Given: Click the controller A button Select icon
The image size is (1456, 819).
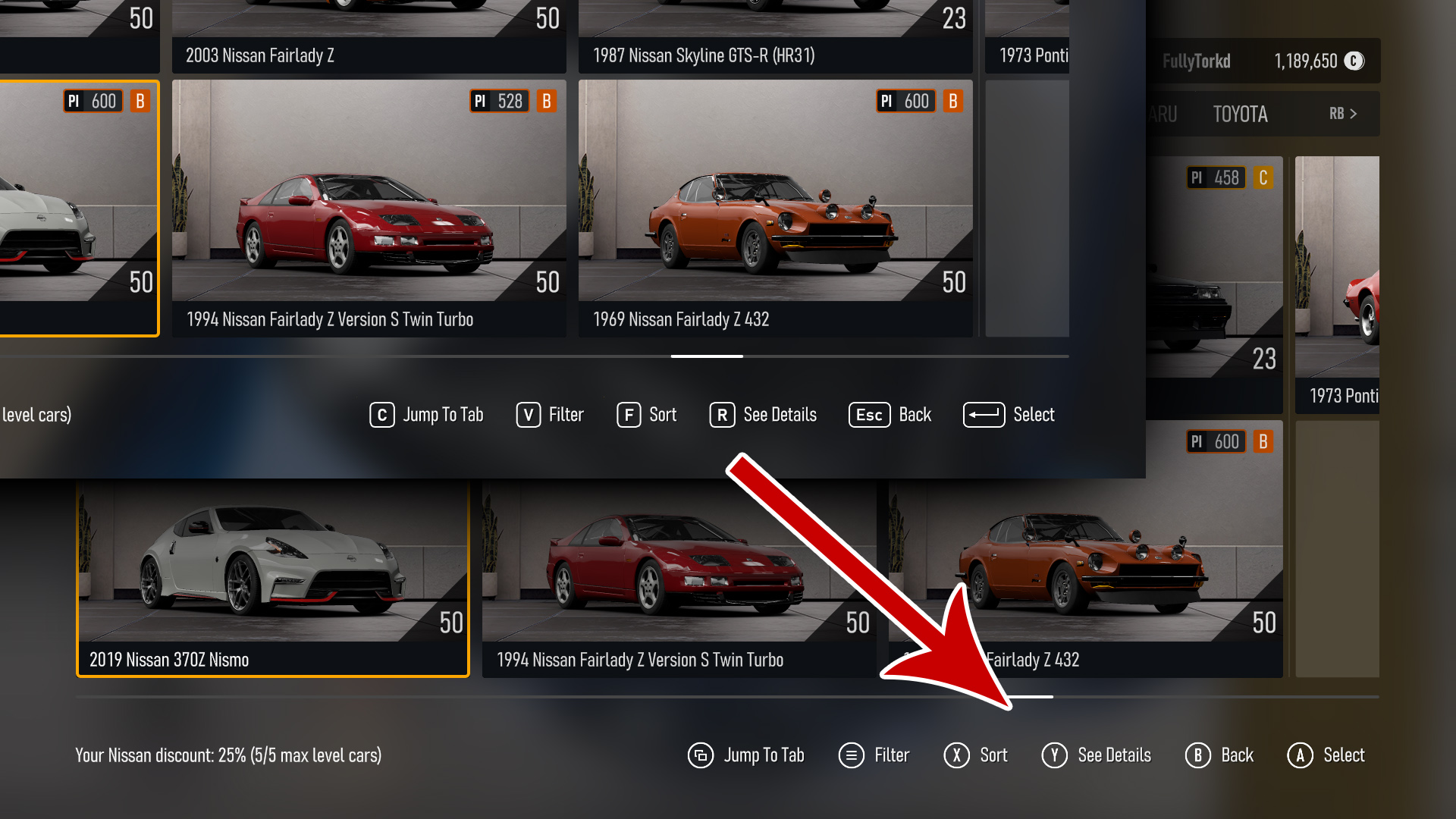Looking at the screenshot, I should coord(1300,755).
